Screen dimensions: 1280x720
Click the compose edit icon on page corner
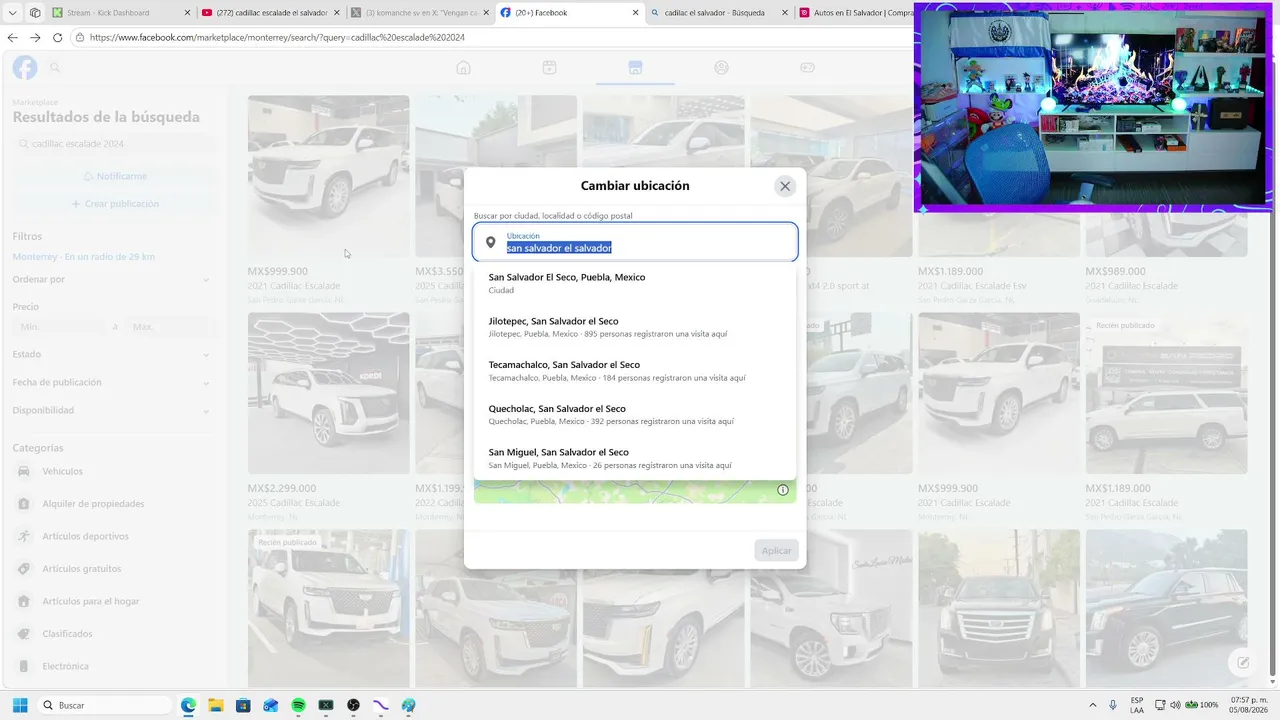pos(1243,662)
